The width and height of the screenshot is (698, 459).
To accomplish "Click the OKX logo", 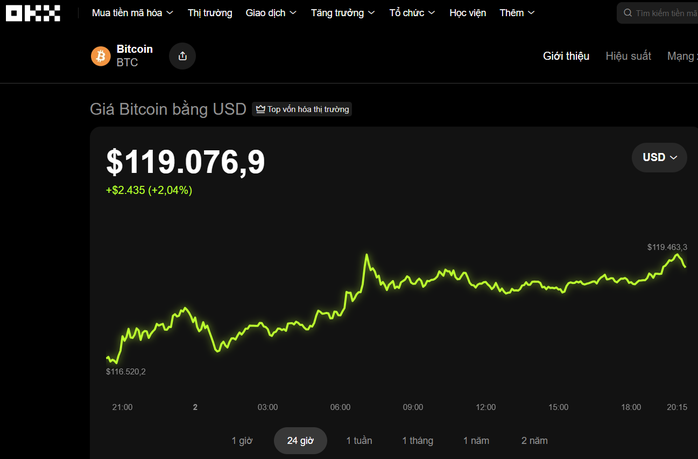I will [35, 13].
